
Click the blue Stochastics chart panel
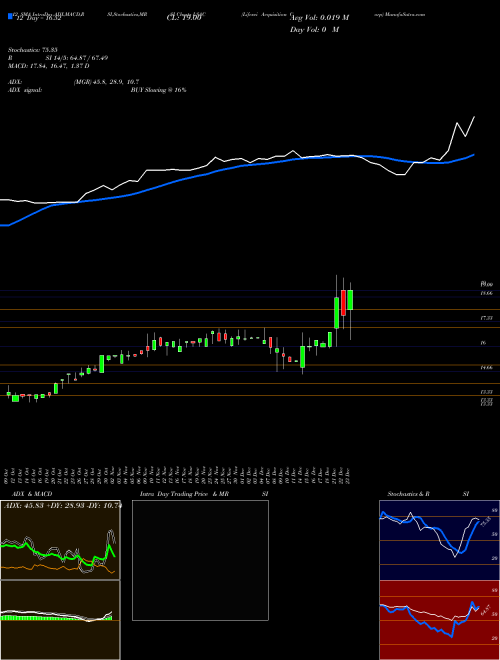(x=439, y=540)
